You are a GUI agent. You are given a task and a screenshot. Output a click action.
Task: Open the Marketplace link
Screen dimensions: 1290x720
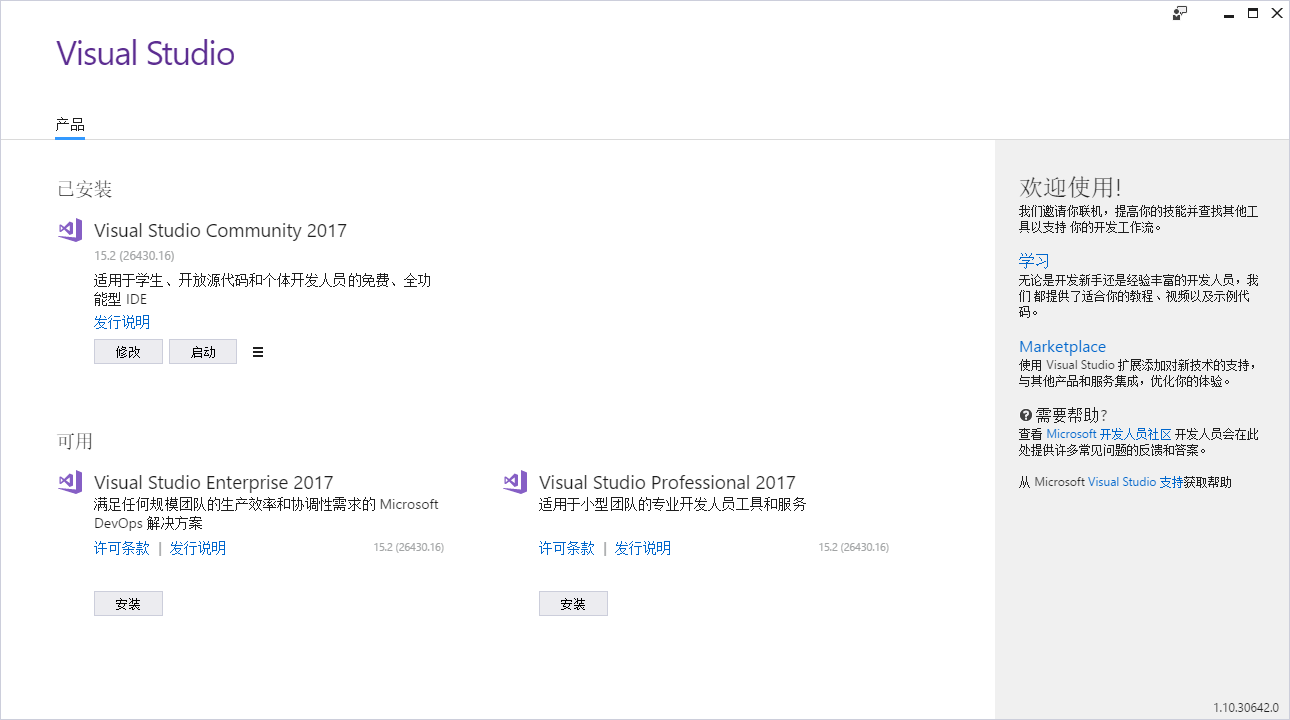pyautogui.click(x=1062, y=347)
